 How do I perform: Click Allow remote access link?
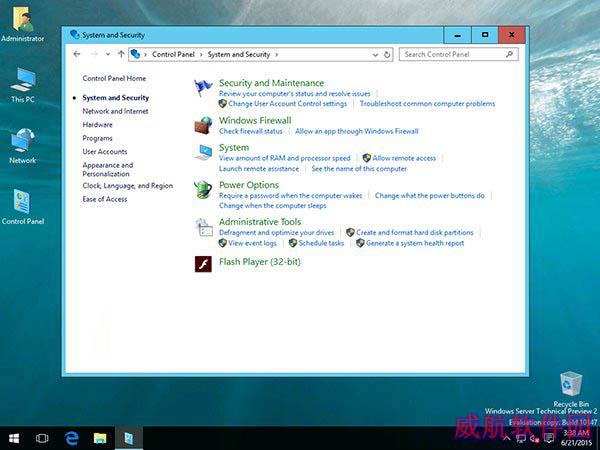[x=404, y=158]
